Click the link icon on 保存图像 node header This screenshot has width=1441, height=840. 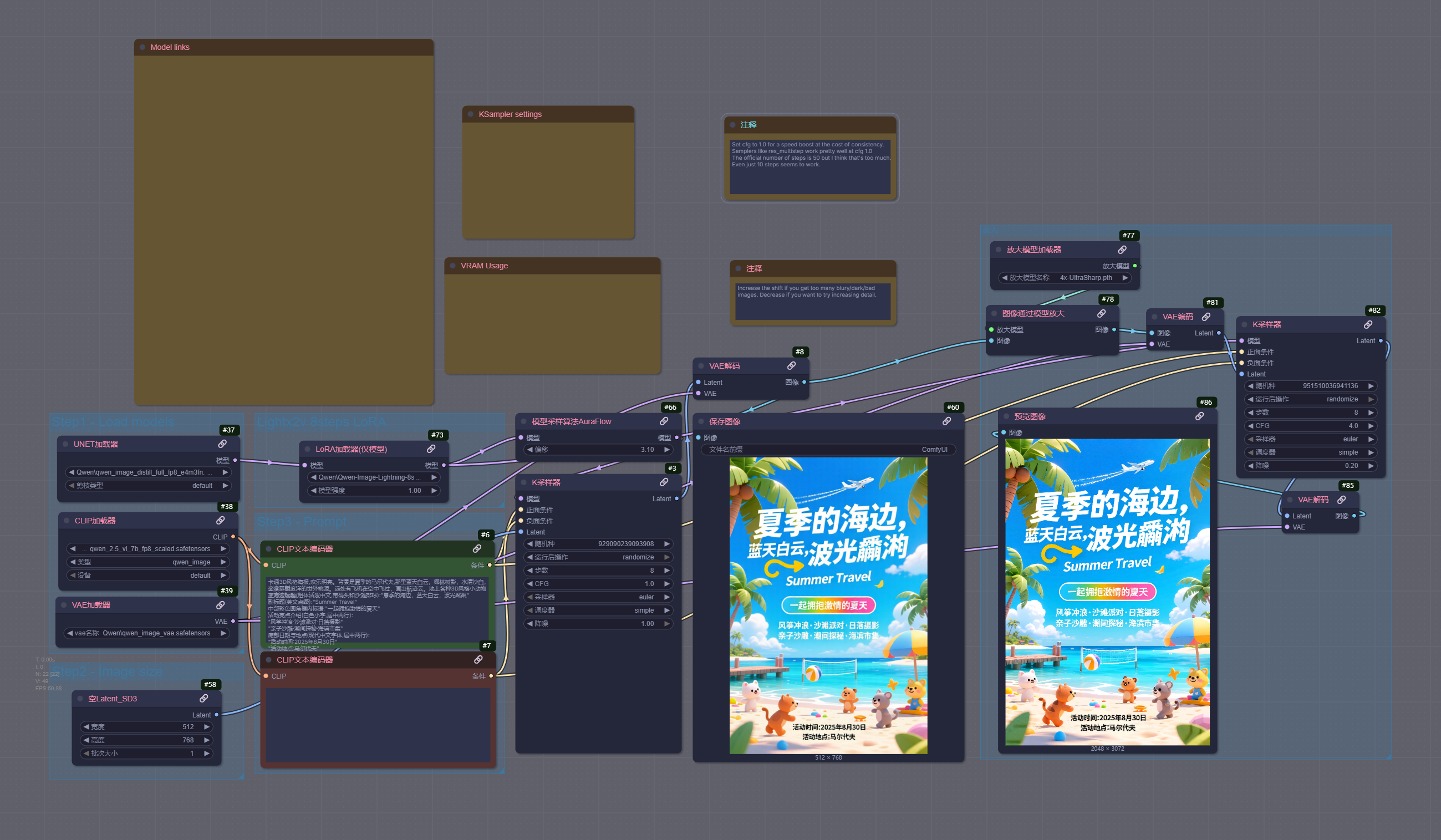pyautogui.click(x=946, y=421)
